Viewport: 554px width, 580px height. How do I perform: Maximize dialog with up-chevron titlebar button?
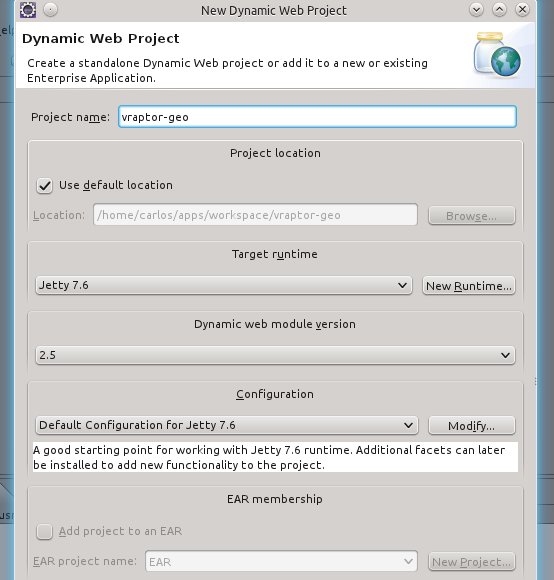pyautogui.click(x=499, y=10)
